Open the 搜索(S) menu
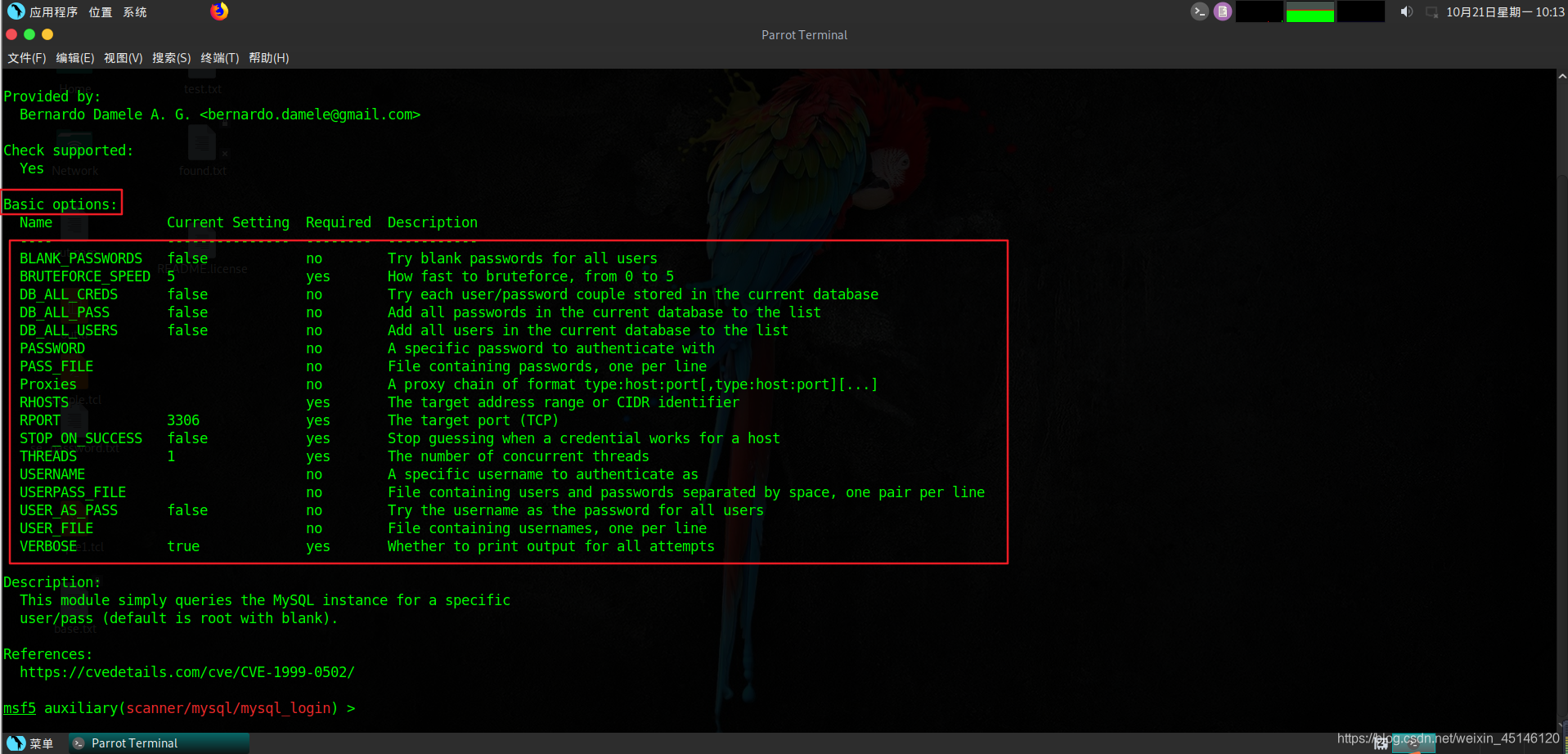This screenshot has height=754, width=1568. 171,58
